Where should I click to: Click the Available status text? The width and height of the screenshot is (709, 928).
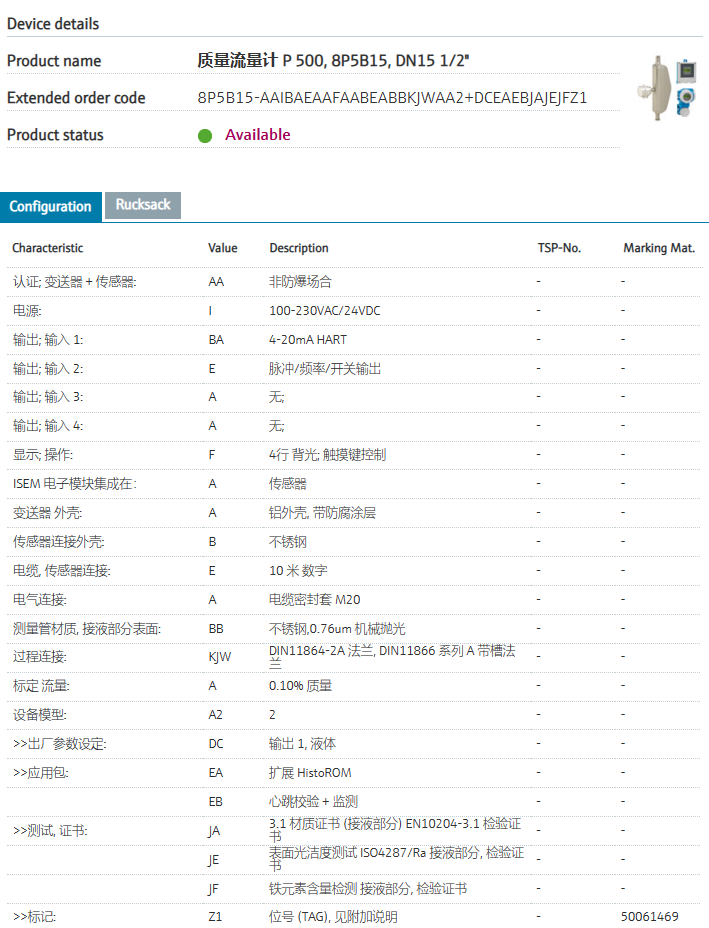257,135
